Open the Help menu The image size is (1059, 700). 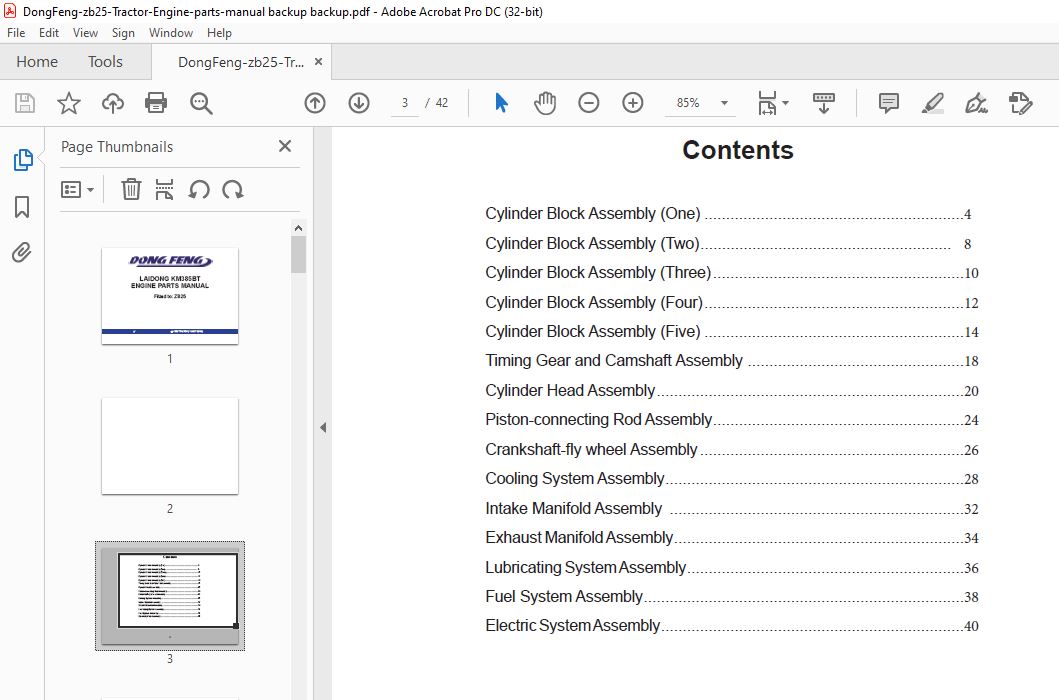point(219,32)
